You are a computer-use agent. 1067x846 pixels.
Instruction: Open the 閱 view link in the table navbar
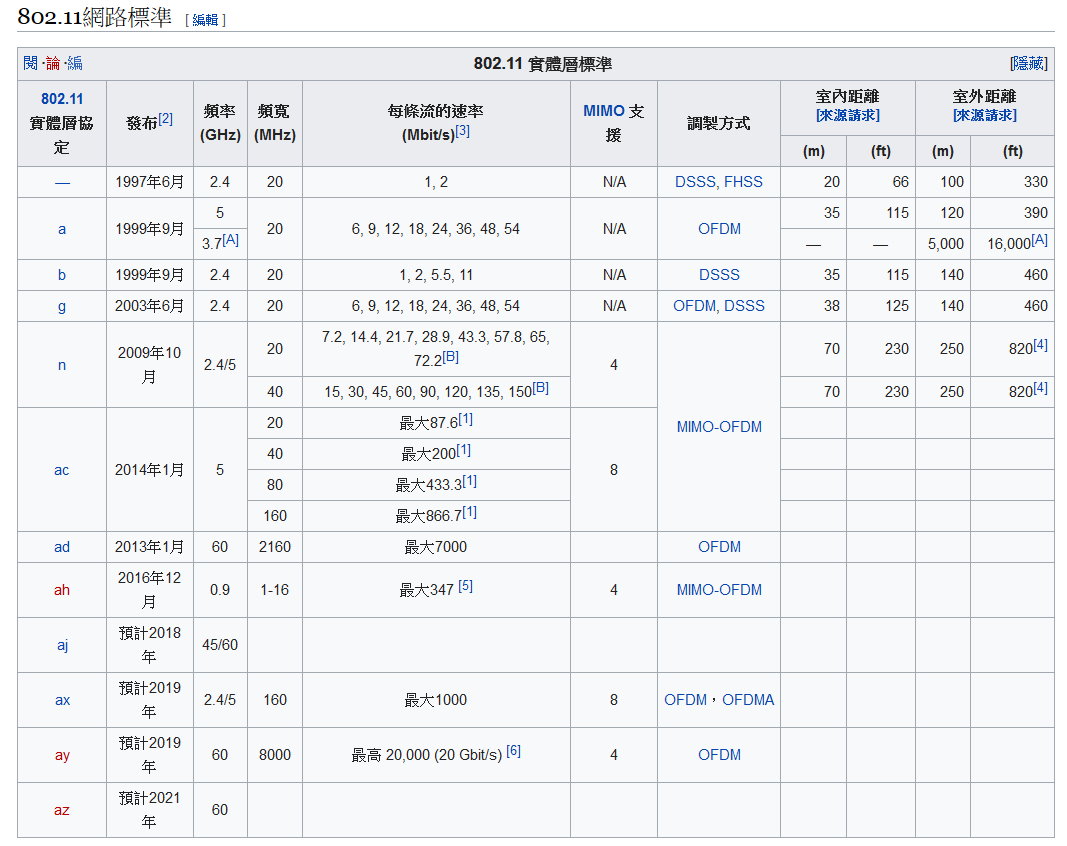[x=30, y=64]
